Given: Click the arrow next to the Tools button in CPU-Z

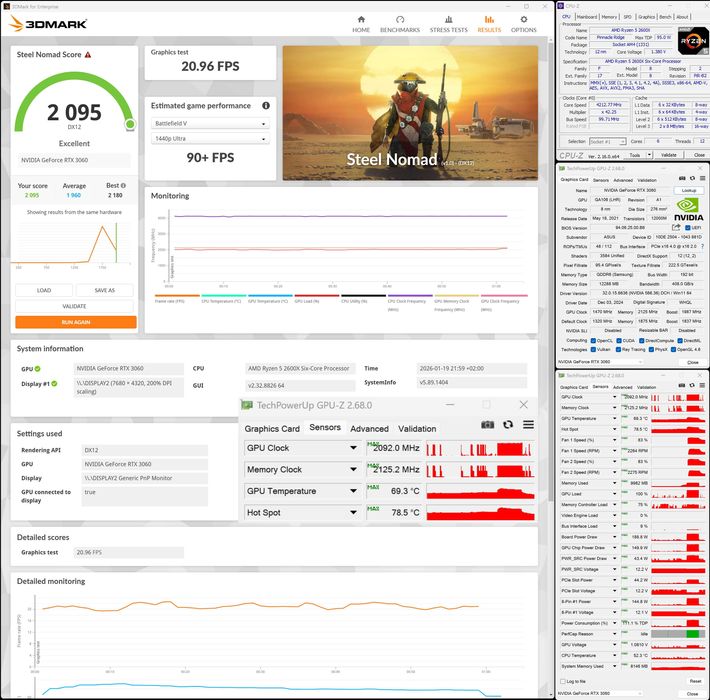Looking at the screenshot, I should pos(649,155).
